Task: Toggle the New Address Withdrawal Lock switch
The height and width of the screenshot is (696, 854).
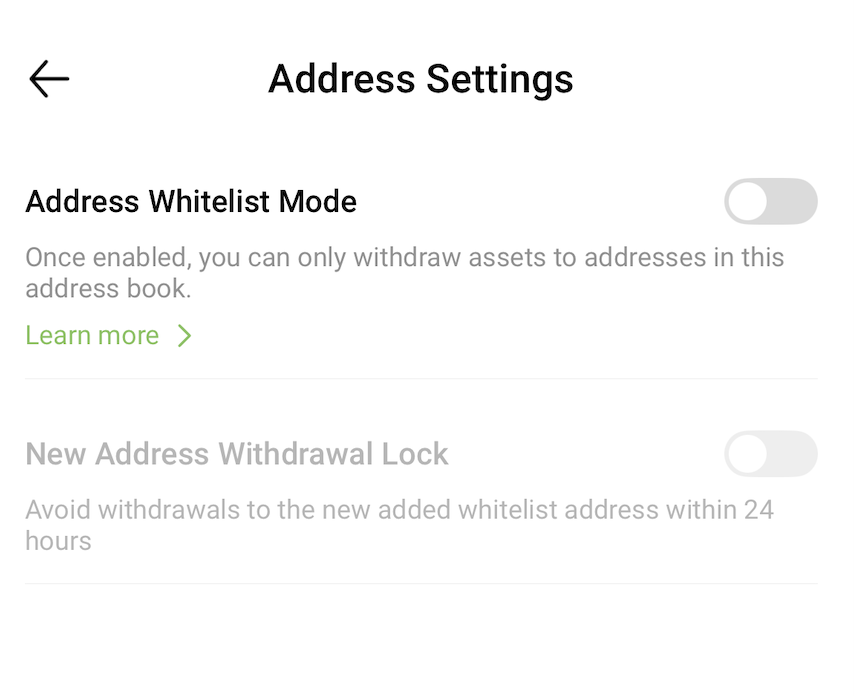Action: pos(770,455)
